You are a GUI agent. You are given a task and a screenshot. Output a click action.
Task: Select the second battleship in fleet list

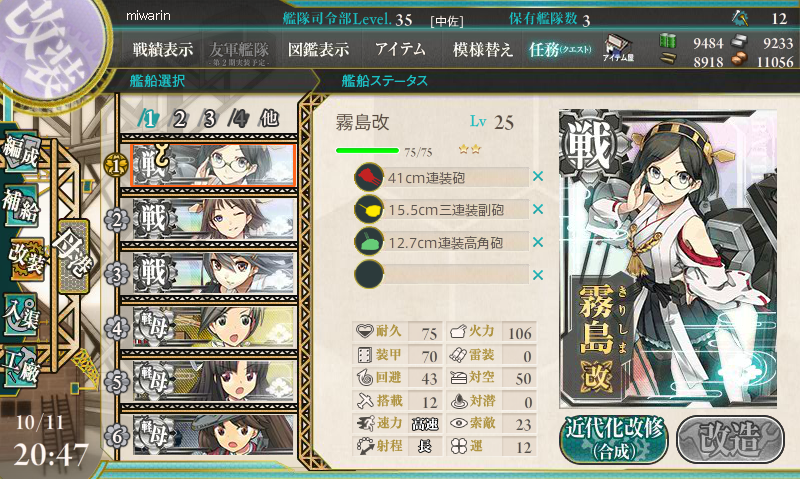[213, 220]
